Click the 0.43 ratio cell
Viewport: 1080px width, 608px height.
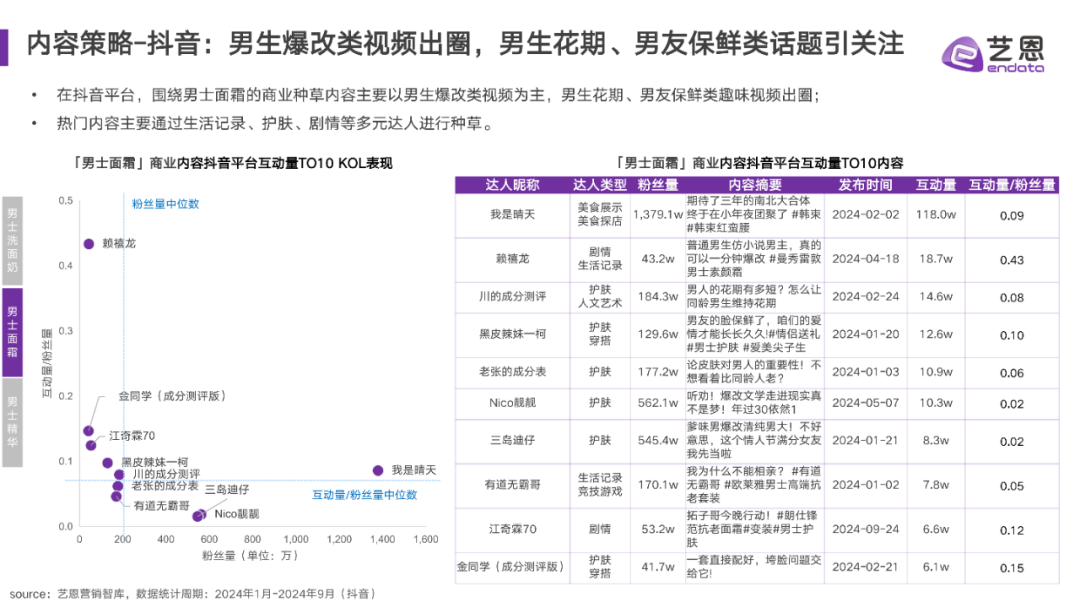point(1012,260)
